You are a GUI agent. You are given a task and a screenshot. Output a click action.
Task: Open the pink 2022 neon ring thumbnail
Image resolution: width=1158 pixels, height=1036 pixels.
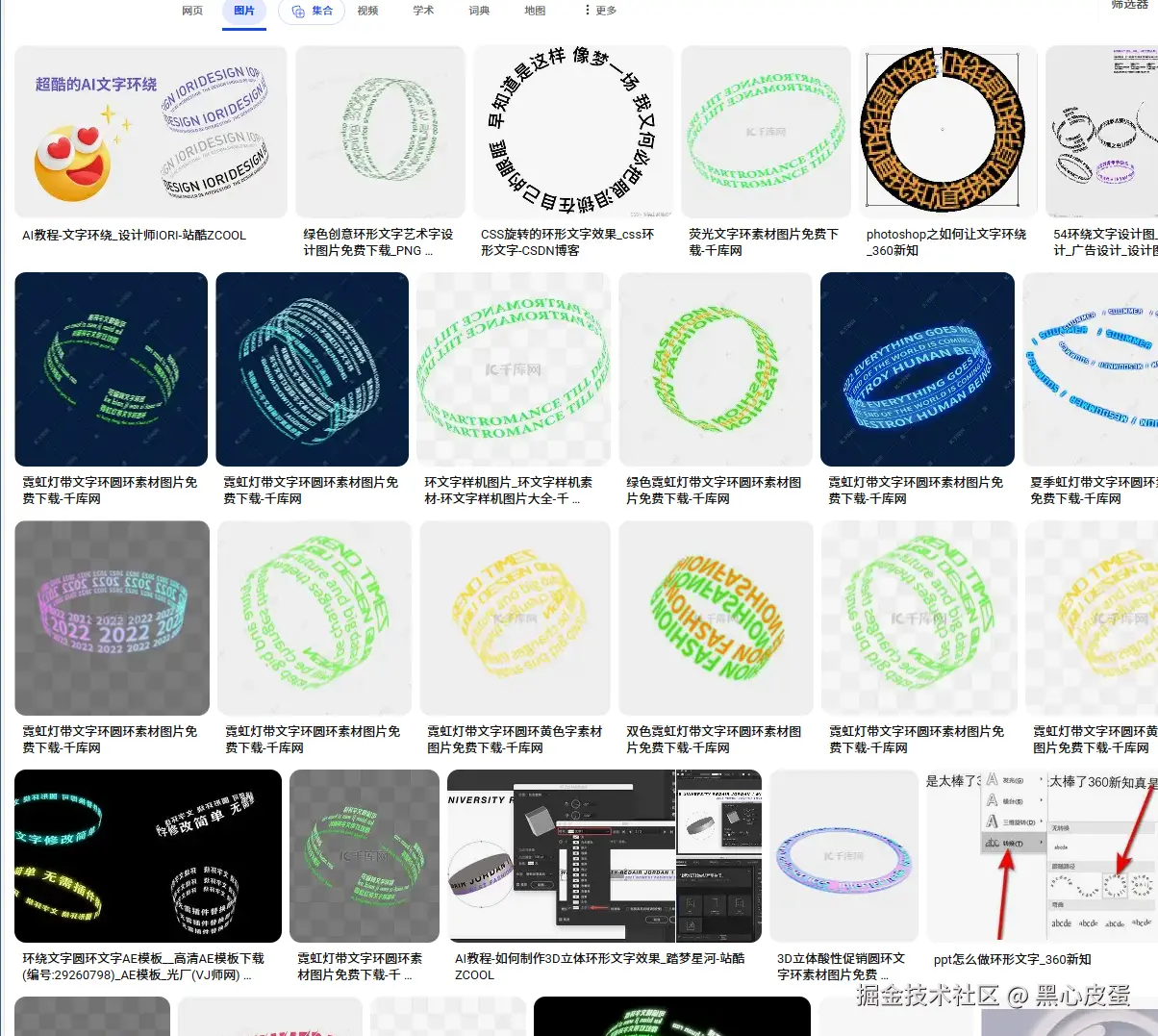click(112, 618)
